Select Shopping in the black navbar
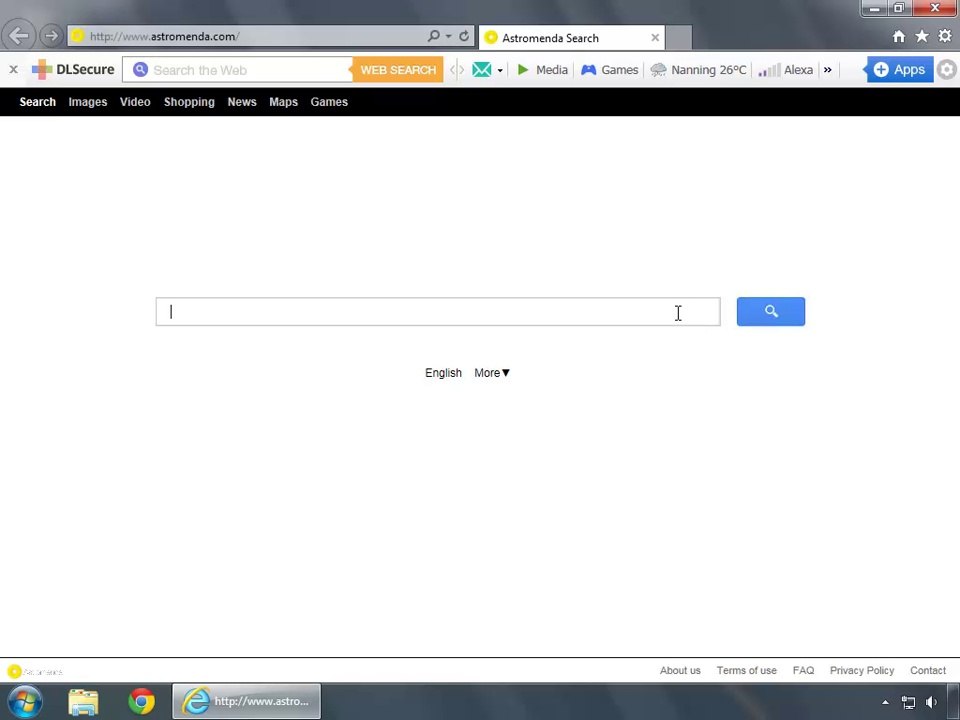Viewport: 960px width, 720px height. click(189, 102)
